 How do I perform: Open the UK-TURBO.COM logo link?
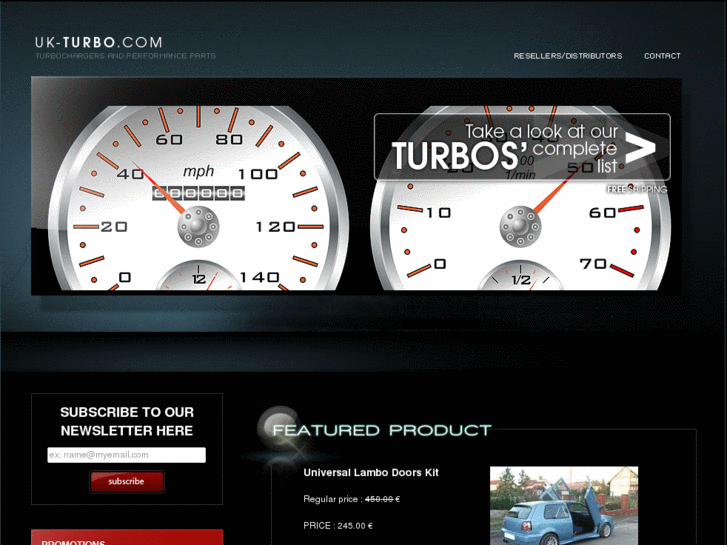99,43
